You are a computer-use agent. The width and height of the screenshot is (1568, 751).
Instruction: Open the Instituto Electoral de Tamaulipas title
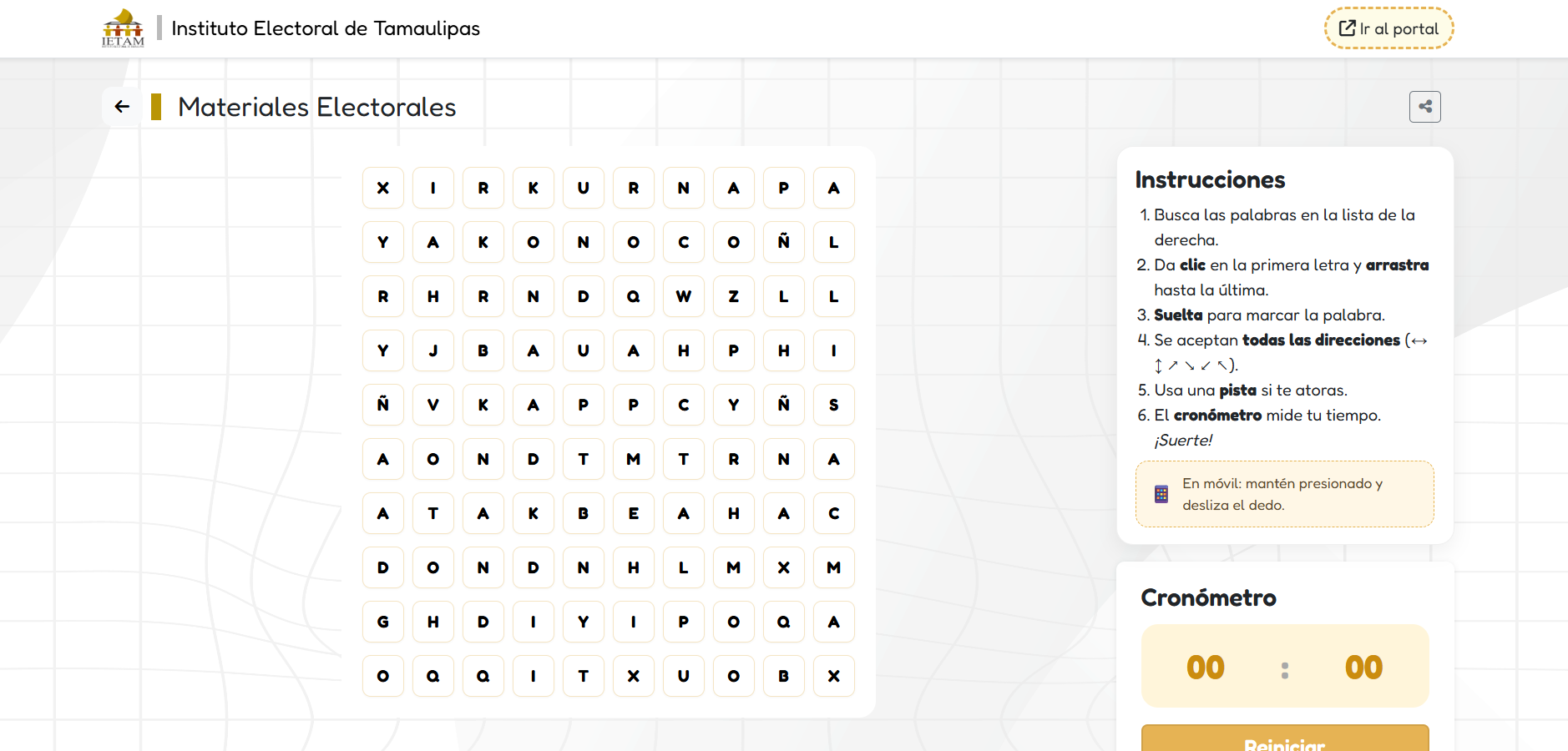coord(326,28)
